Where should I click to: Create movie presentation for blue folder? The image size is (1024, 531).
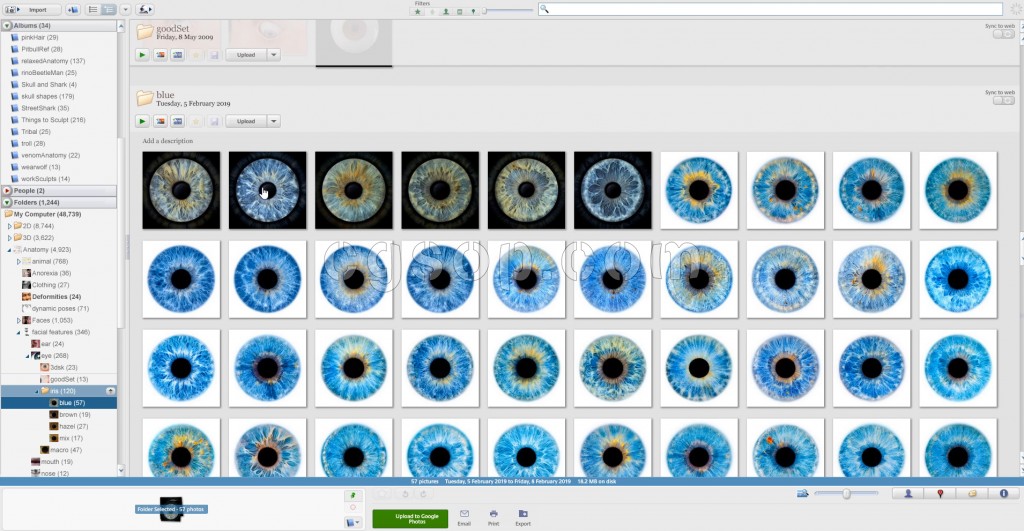178,121
